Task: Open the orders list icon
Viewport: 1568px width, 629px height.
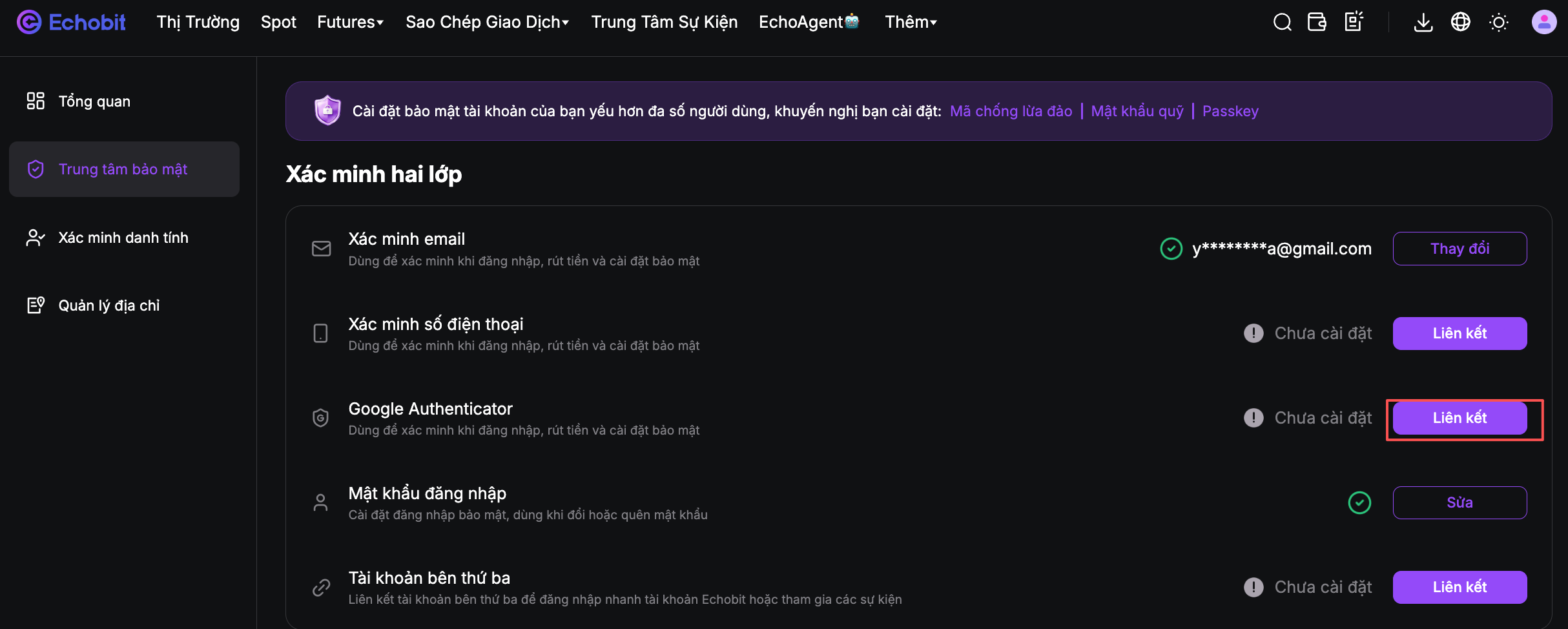Action: coord(1354,22)
